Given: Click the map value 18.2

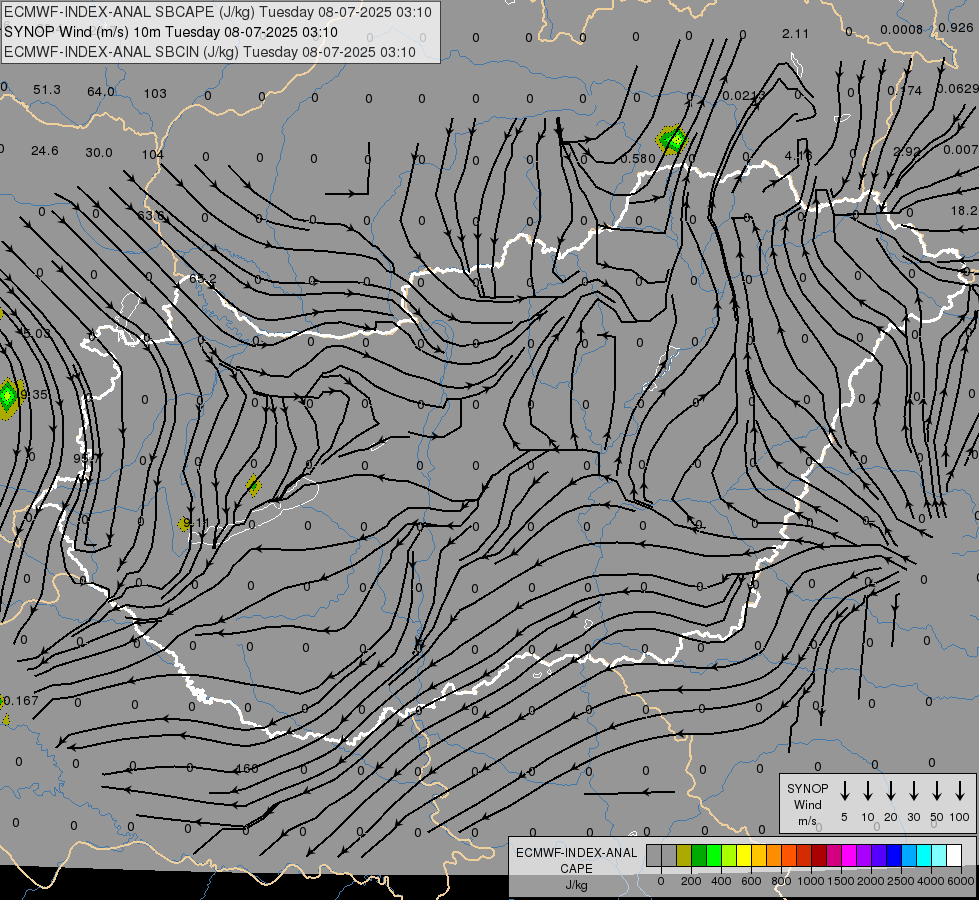Looking at the screenshot, I should tap(964, 211).
